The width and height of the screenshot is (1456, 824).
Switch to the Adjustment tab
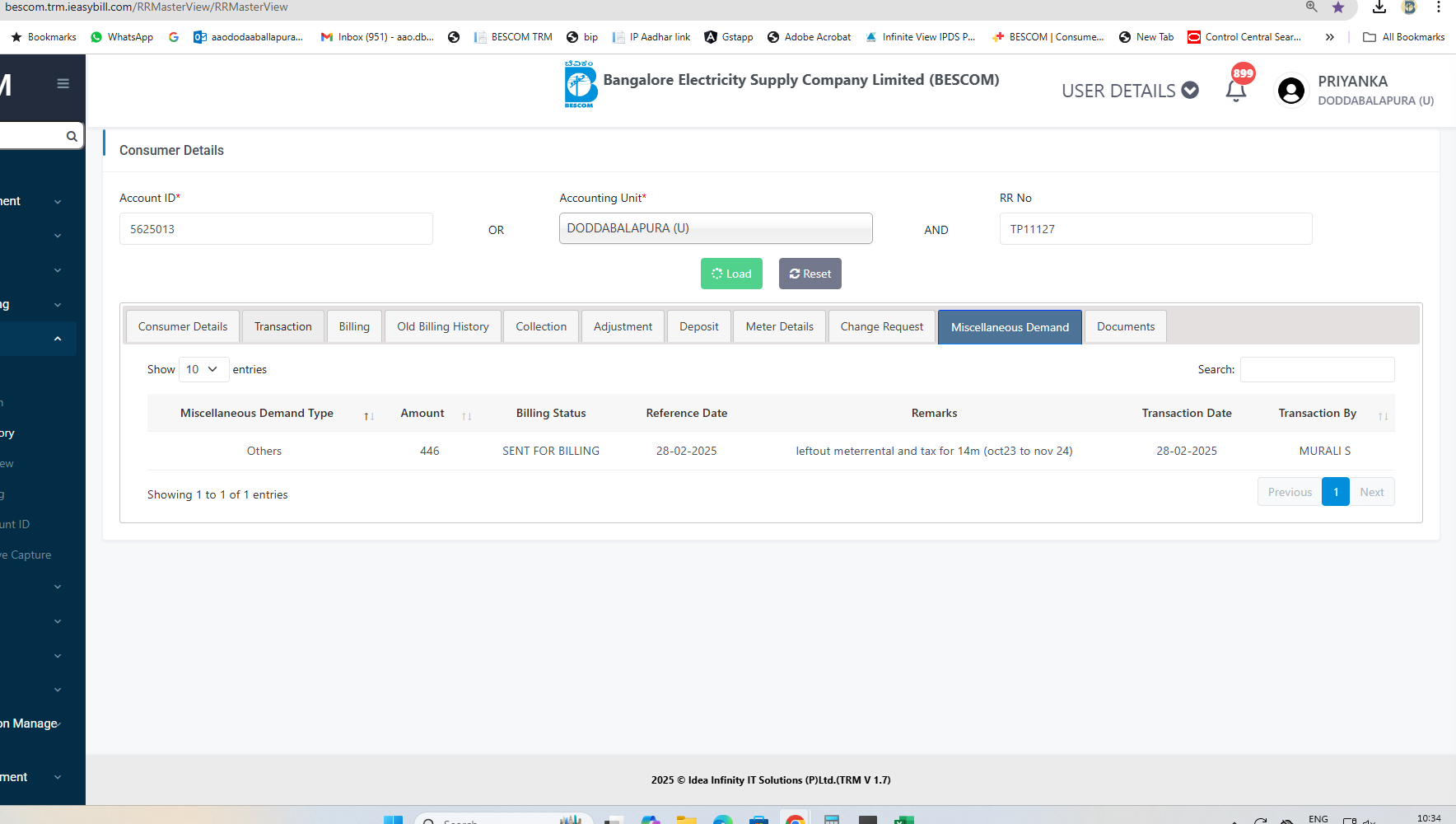[x=623, y=326]
